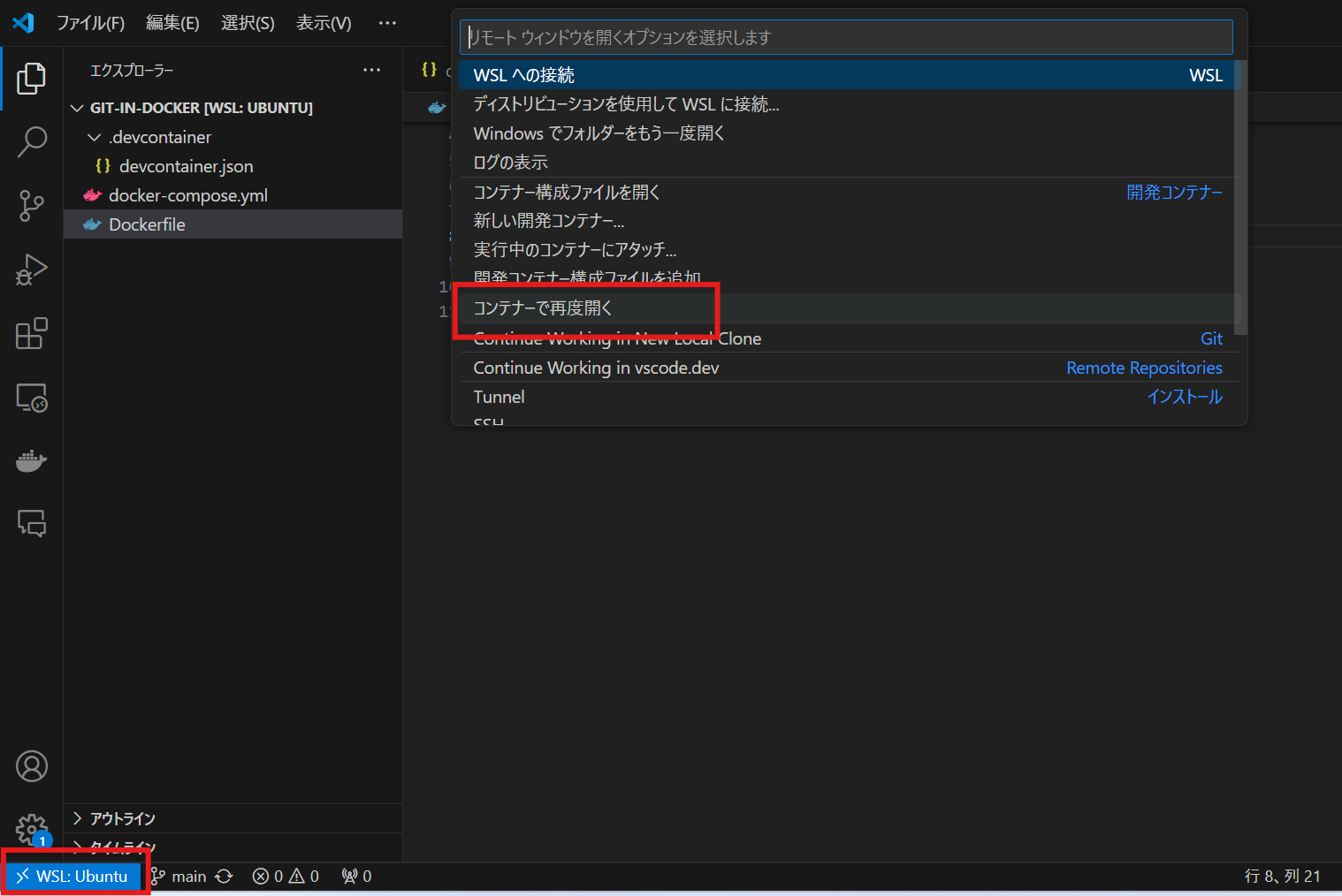This screenshot has width=1342, height=896.
Task: Open the Docker view icon
Action: 31,461
